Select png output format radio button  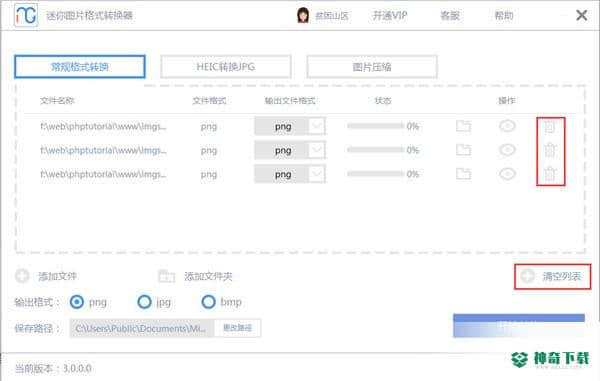point(77,302)
